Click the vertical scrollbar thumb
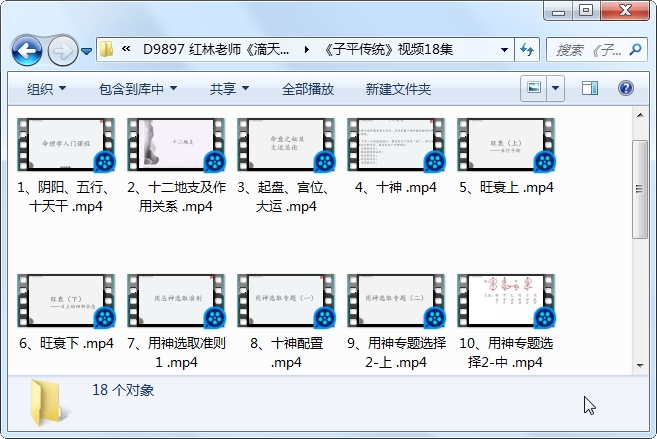This screenshot has height=439, width=657. tap(640, 189)
